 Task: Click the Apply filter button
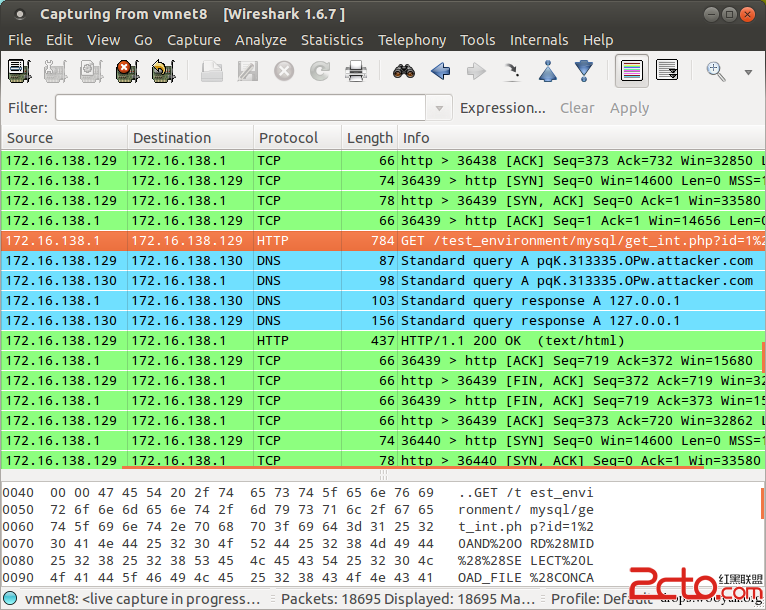pos(629,108)
